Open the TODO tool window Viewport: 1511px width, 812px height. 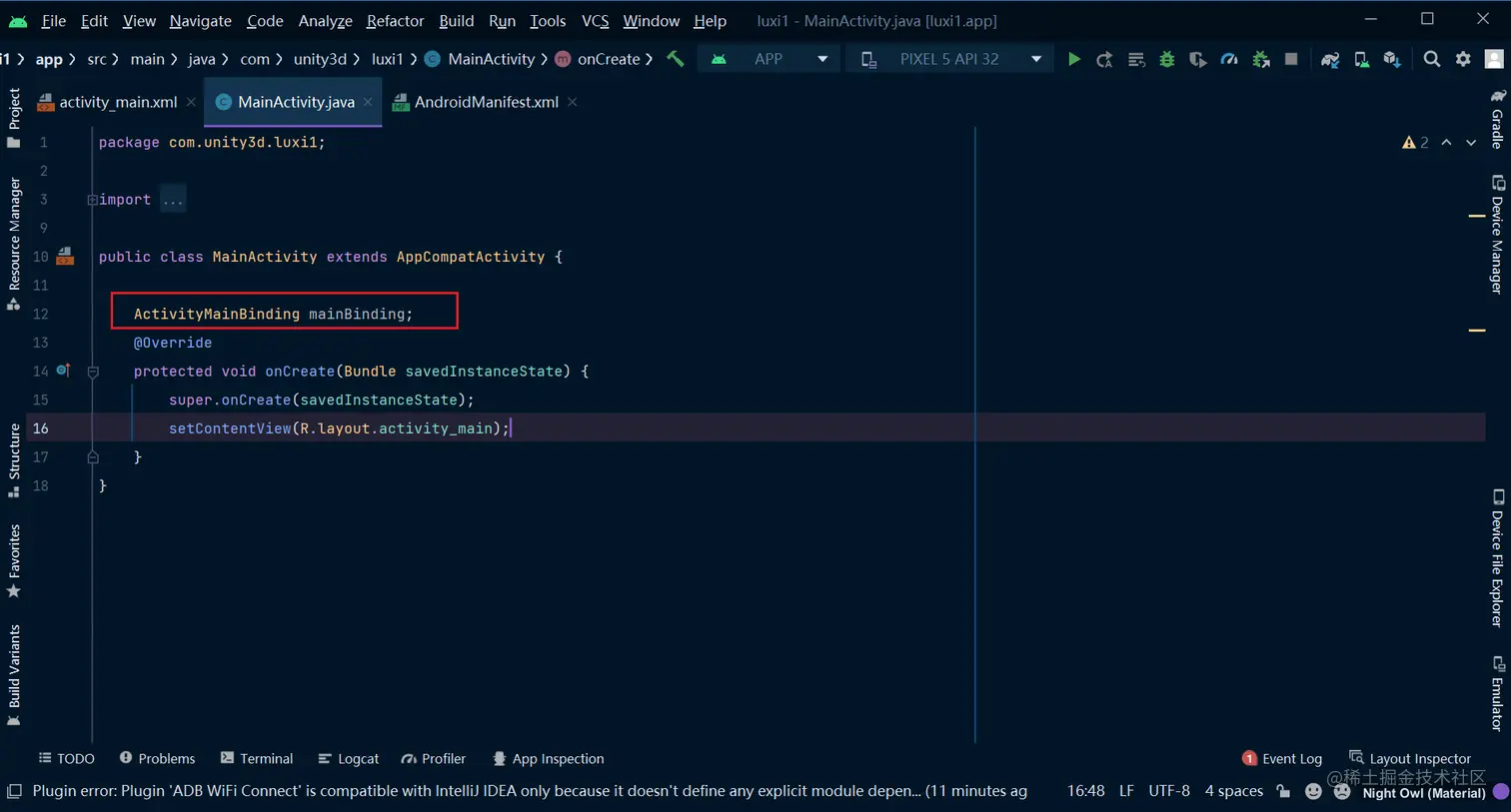coord(66,759)
